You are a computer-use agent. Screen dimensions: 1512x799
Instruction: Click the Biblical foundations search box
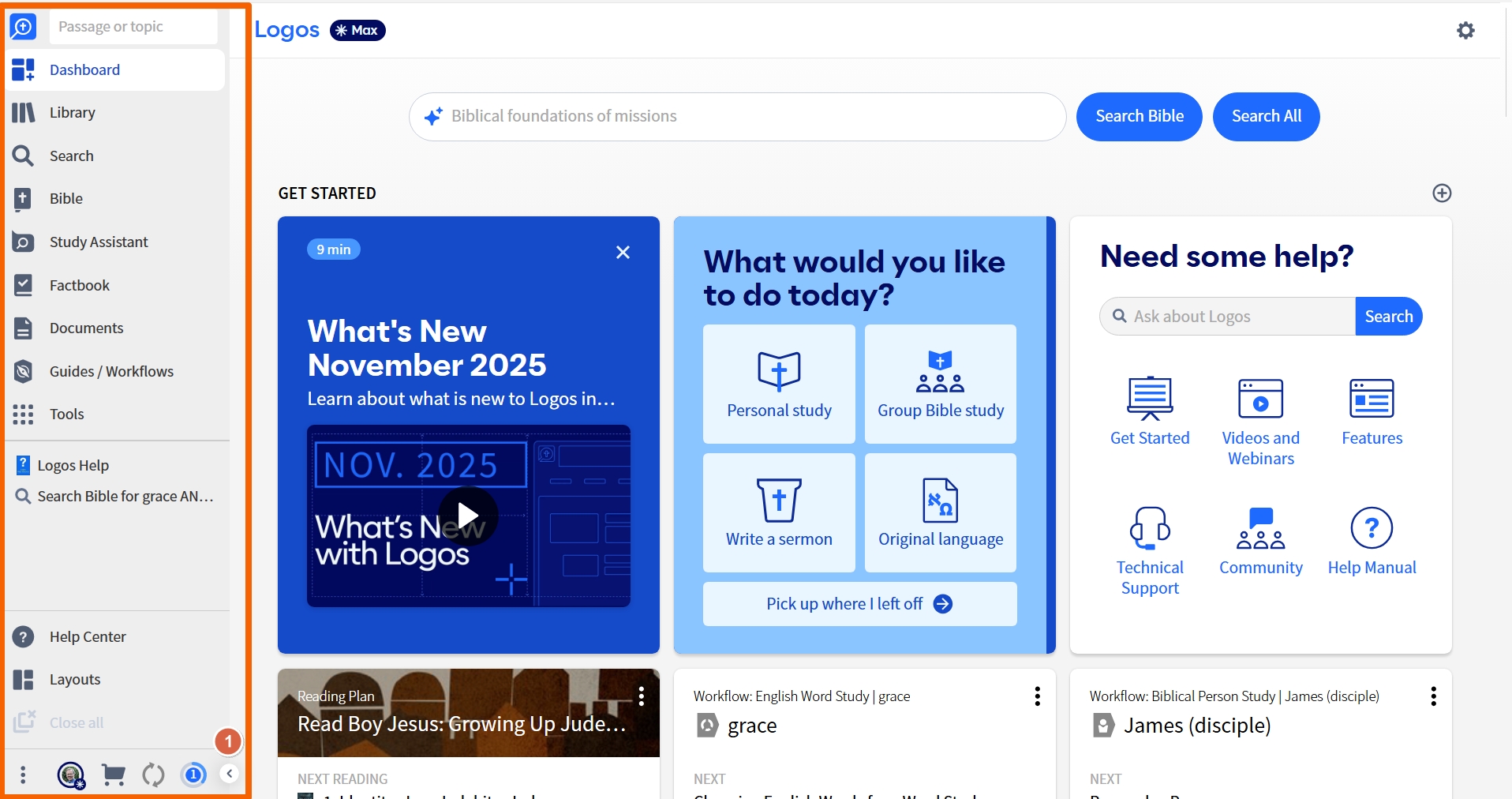tap(738, 117)
